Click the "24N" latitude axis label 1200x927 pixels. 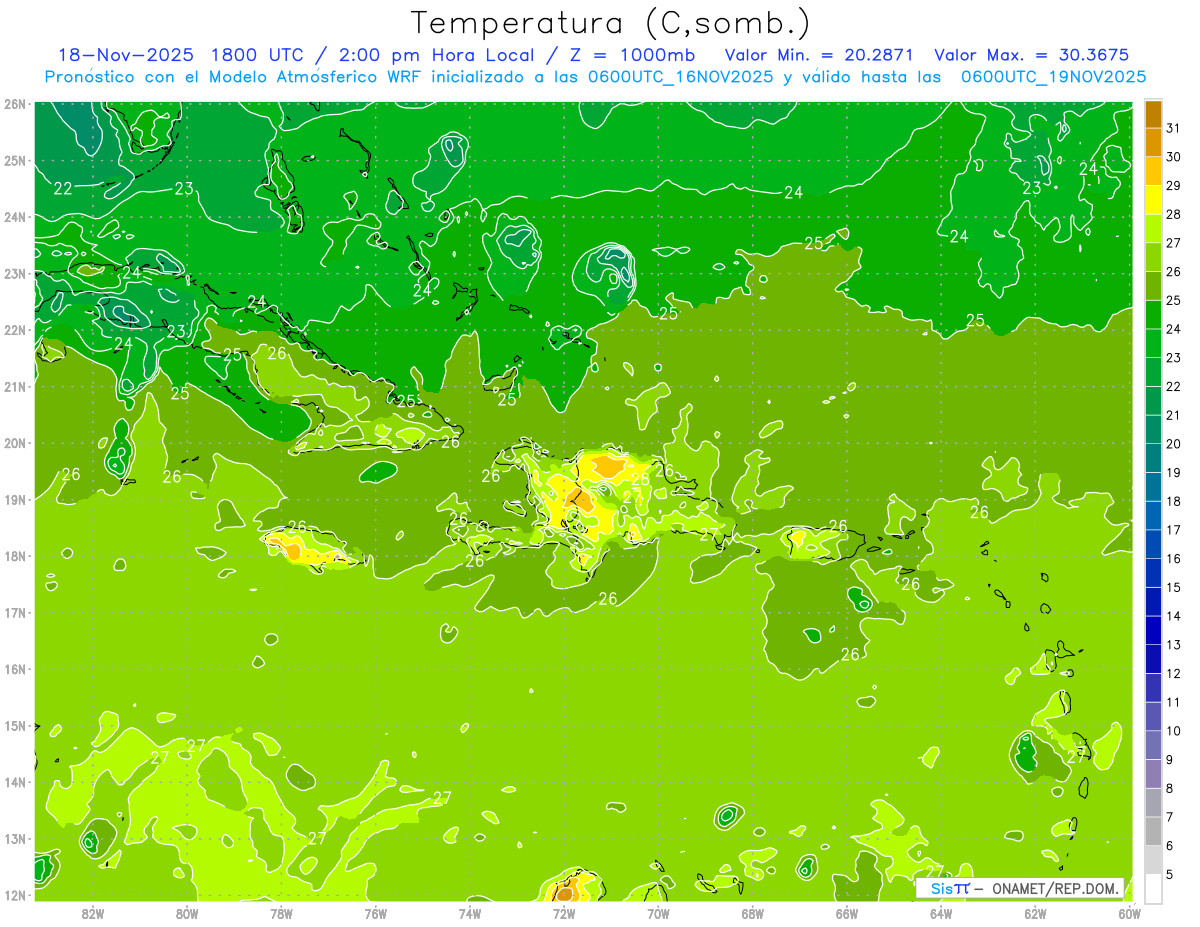tap(16, 217)
